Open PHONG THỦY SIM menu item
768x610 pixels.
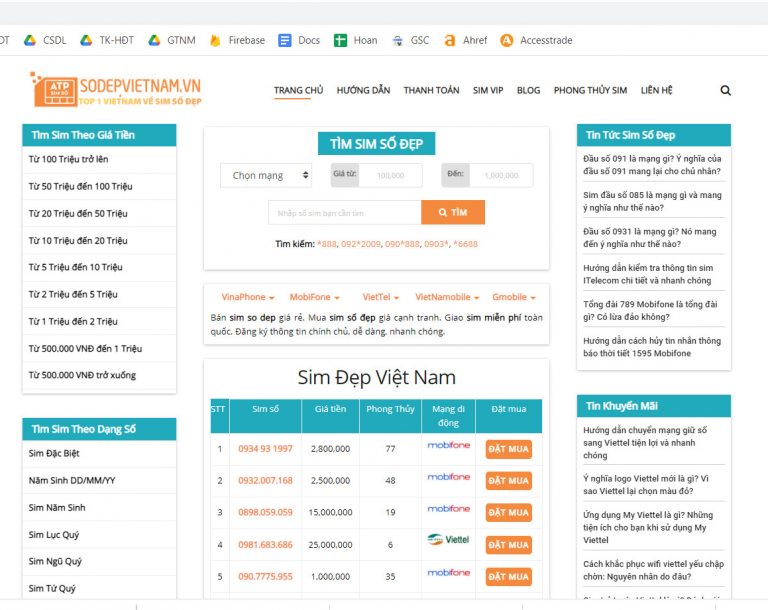pos(590,90)
